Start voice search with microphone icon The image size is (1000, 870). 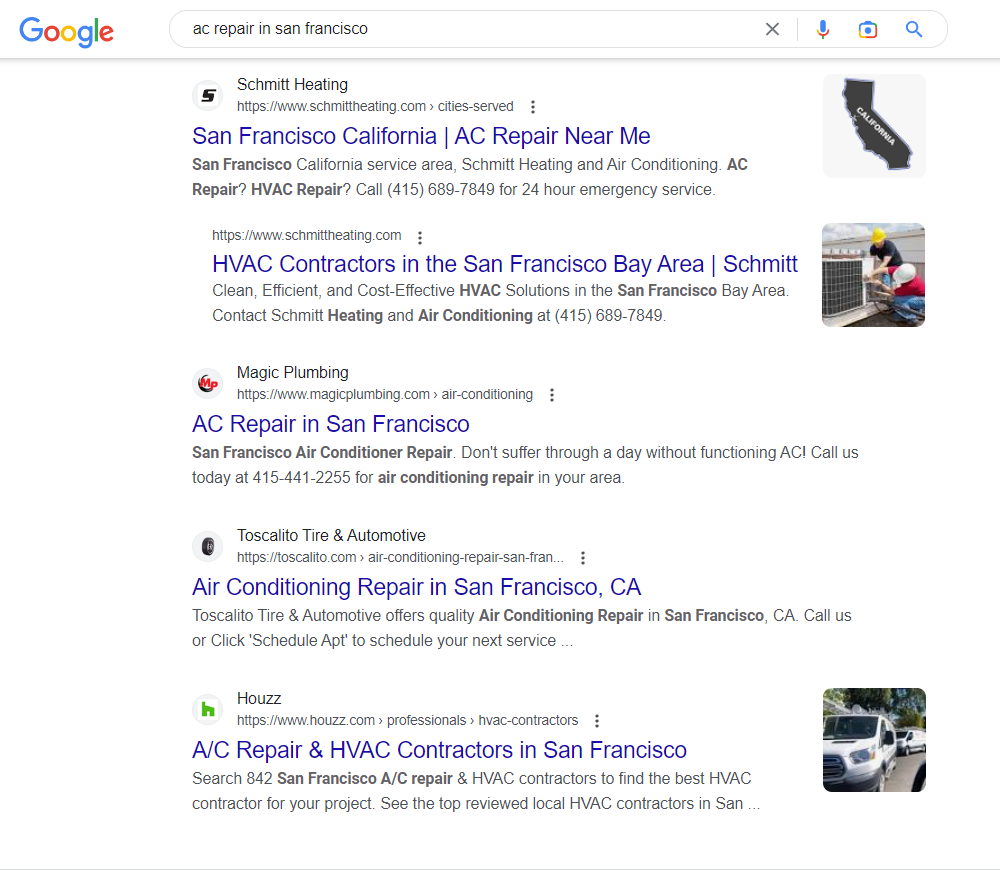823,29
